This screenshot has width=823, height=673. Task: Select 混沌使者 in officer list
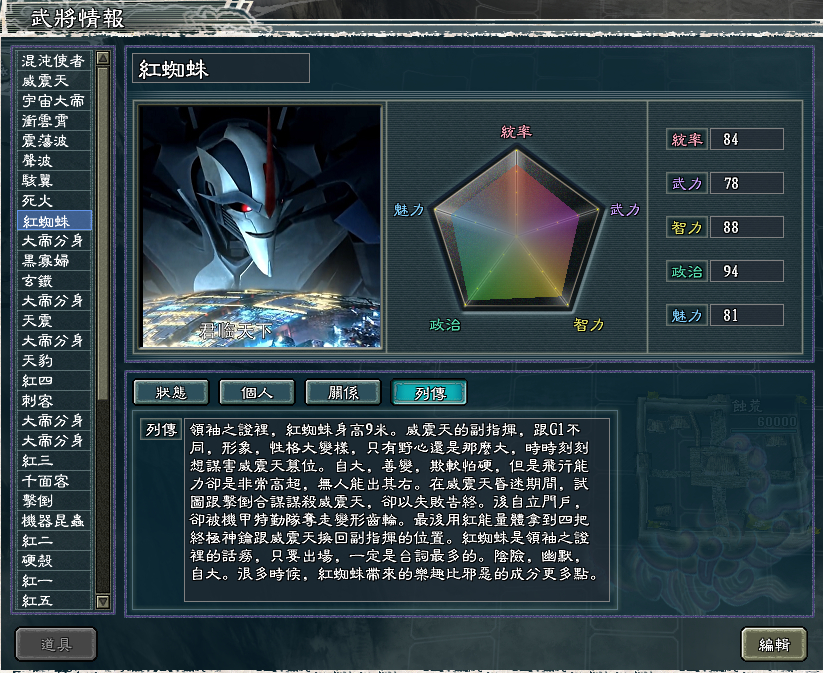tap(54, 61)
